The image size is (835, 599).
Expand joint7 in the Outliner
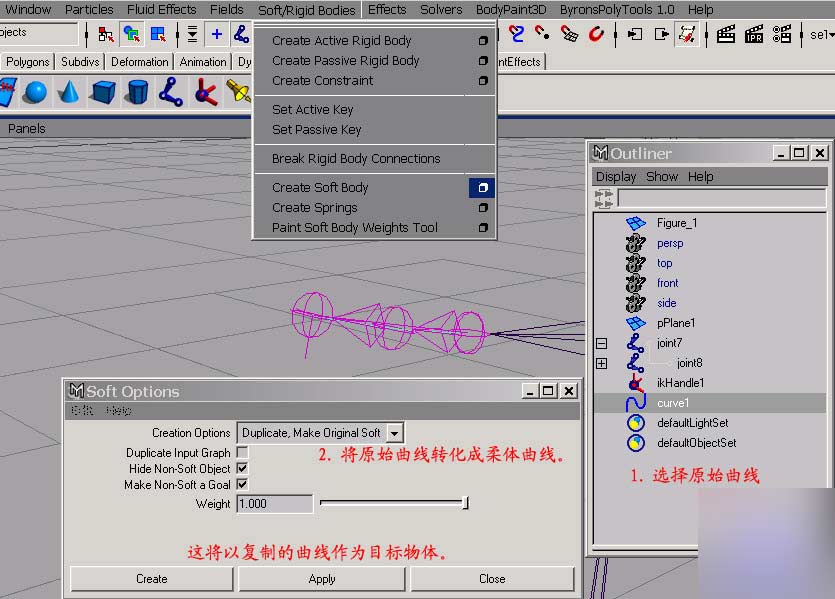tap(601, 342)
